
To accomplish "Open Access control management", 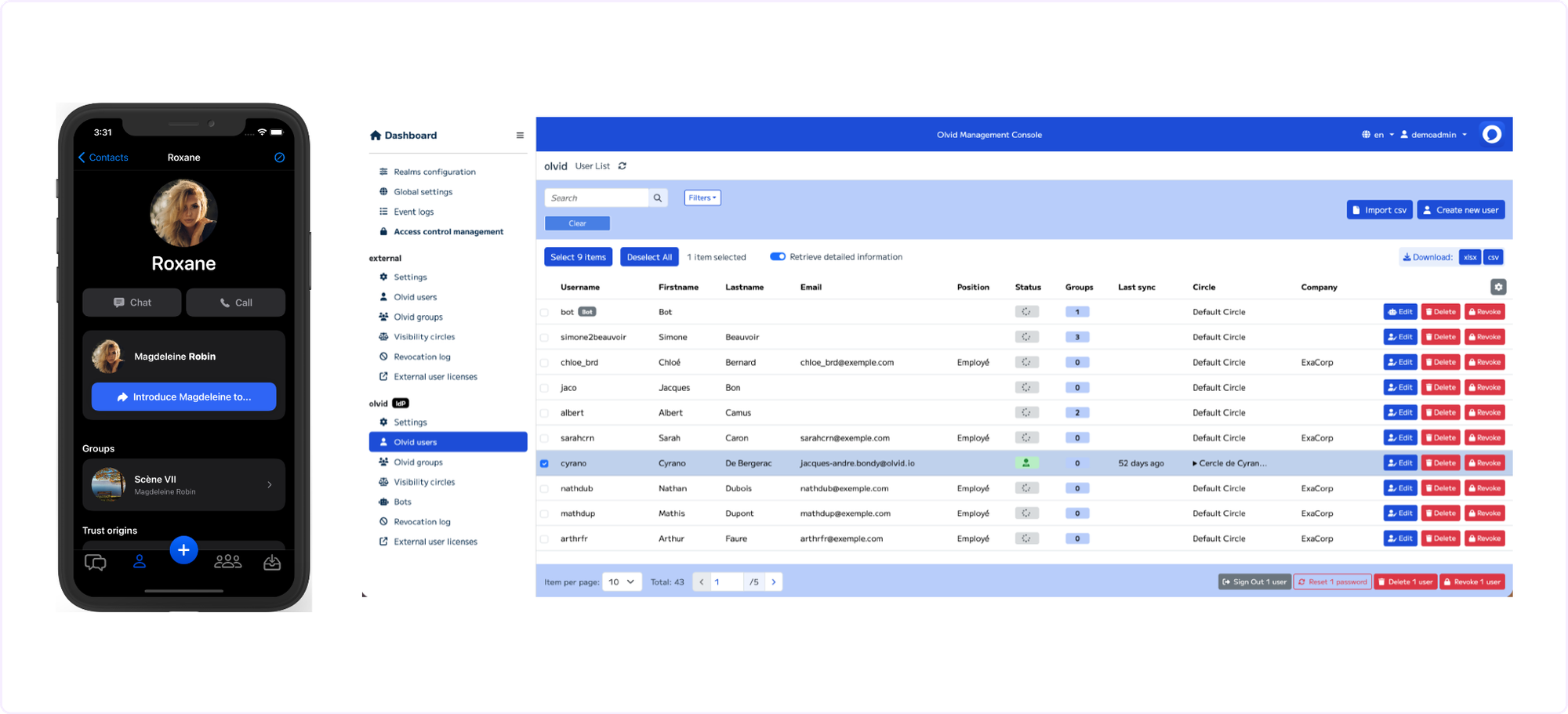I will click(448, 232).
